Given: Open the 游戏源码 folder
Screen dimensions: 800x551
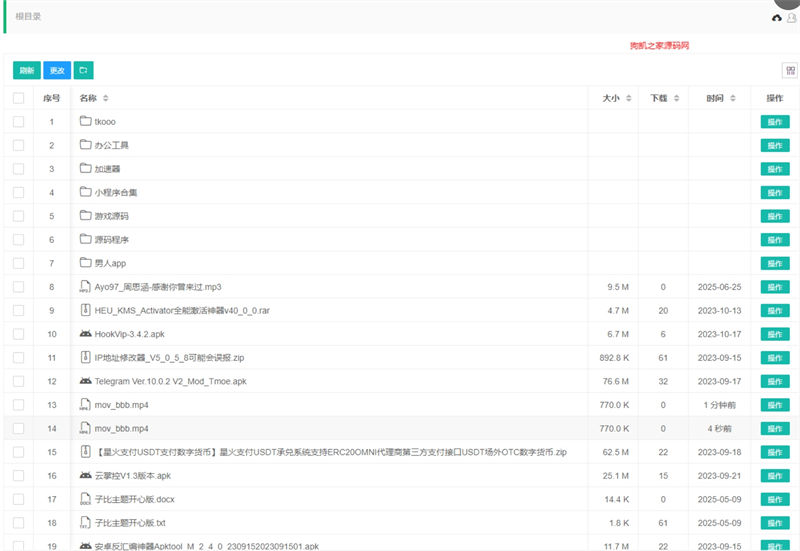Looking at the screenshot, I should (111, 216).
